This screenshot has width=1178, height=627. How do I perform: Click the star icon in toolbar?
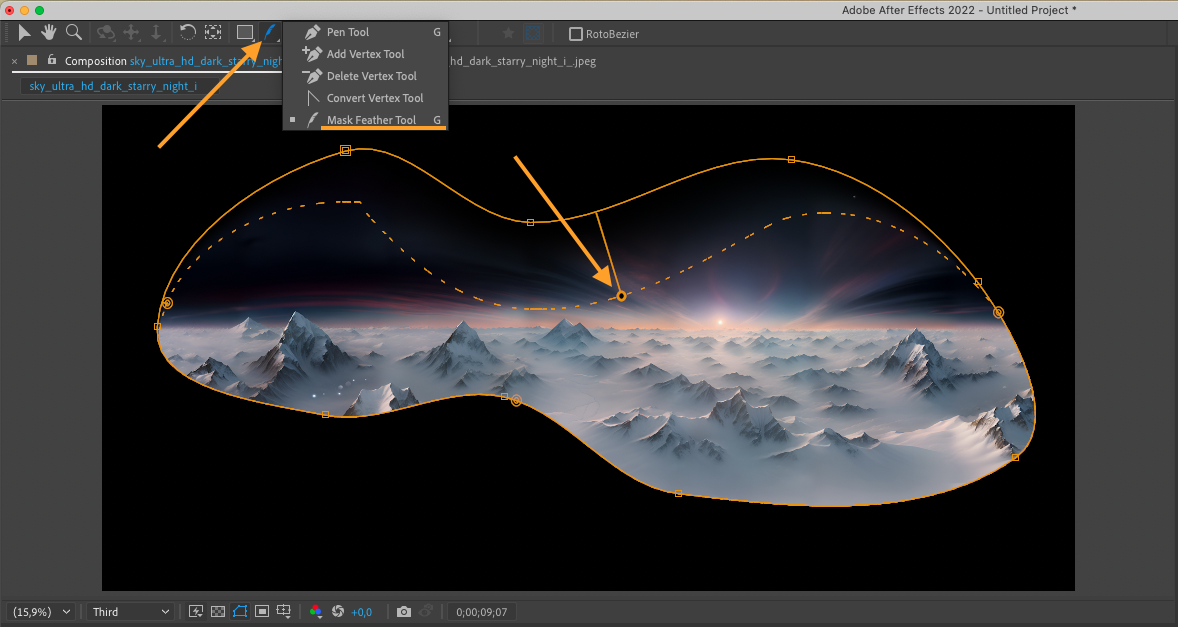tap(509, 33)
